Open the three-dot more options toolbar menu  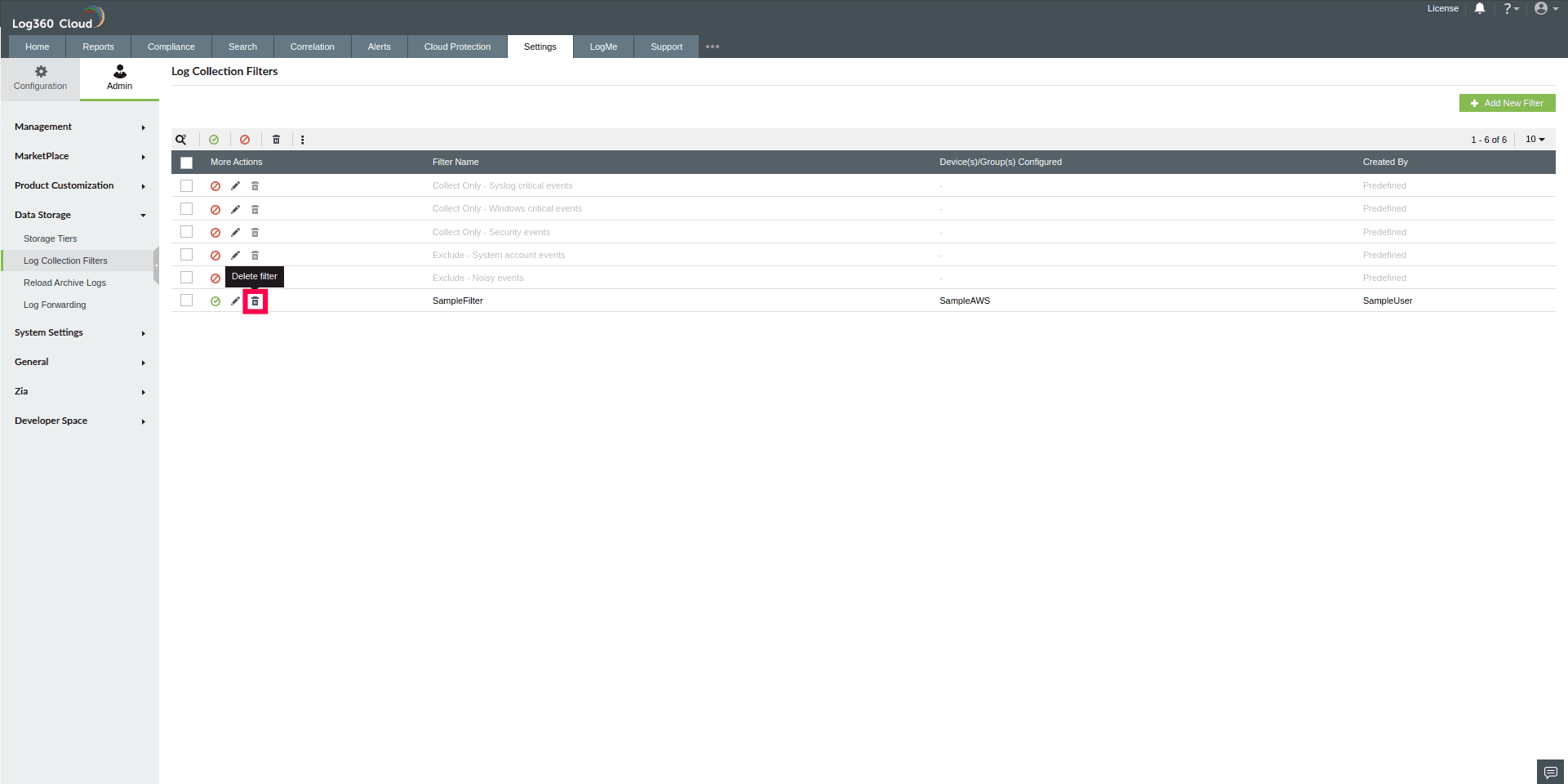[x=303, y=140]
